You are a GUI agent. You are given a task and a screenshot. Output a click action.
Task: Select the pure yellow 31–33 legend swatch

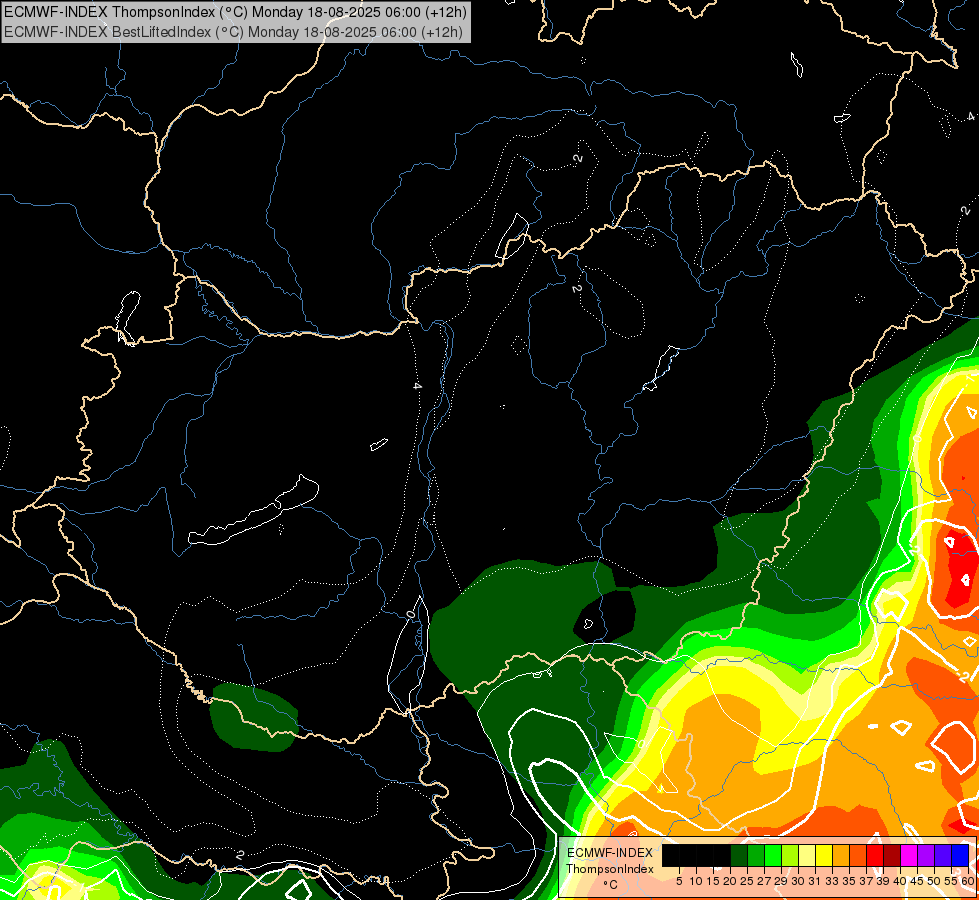824,855
